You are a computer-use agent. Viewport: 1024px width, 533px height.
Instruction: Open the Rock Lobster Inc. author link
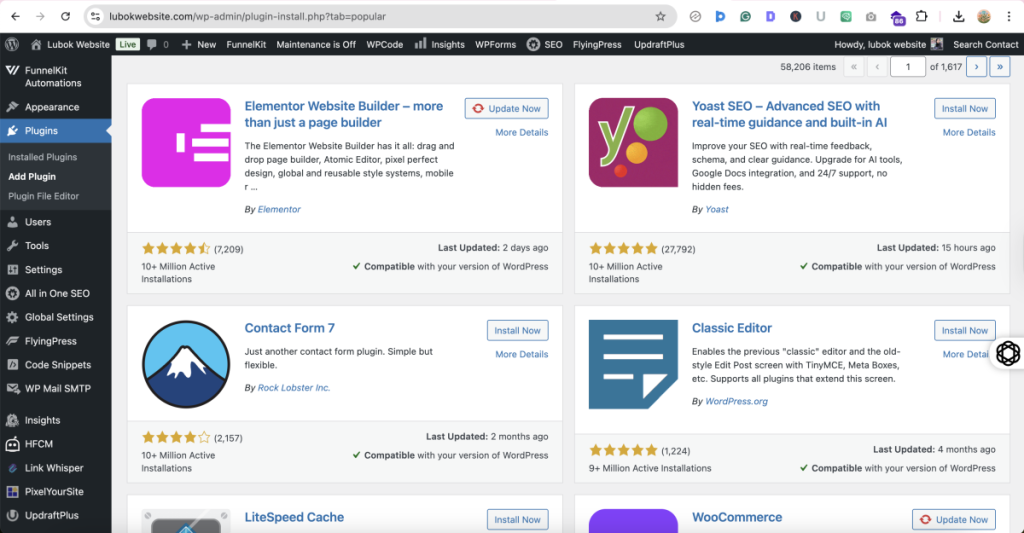(x=293, y=388)
